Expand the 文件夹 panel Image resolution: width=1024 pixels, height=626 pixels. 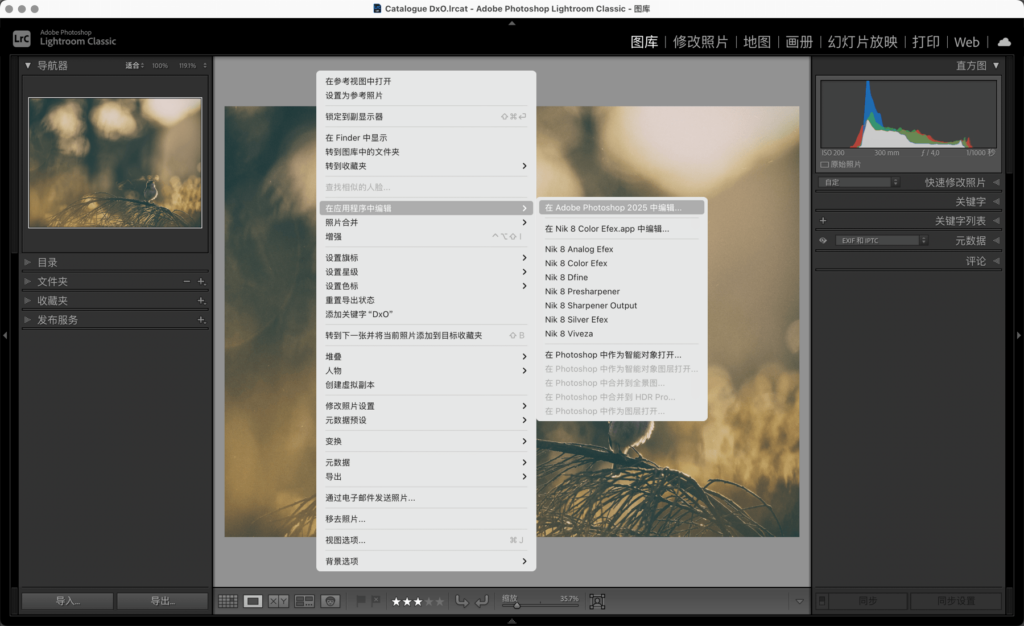point(28,281)
